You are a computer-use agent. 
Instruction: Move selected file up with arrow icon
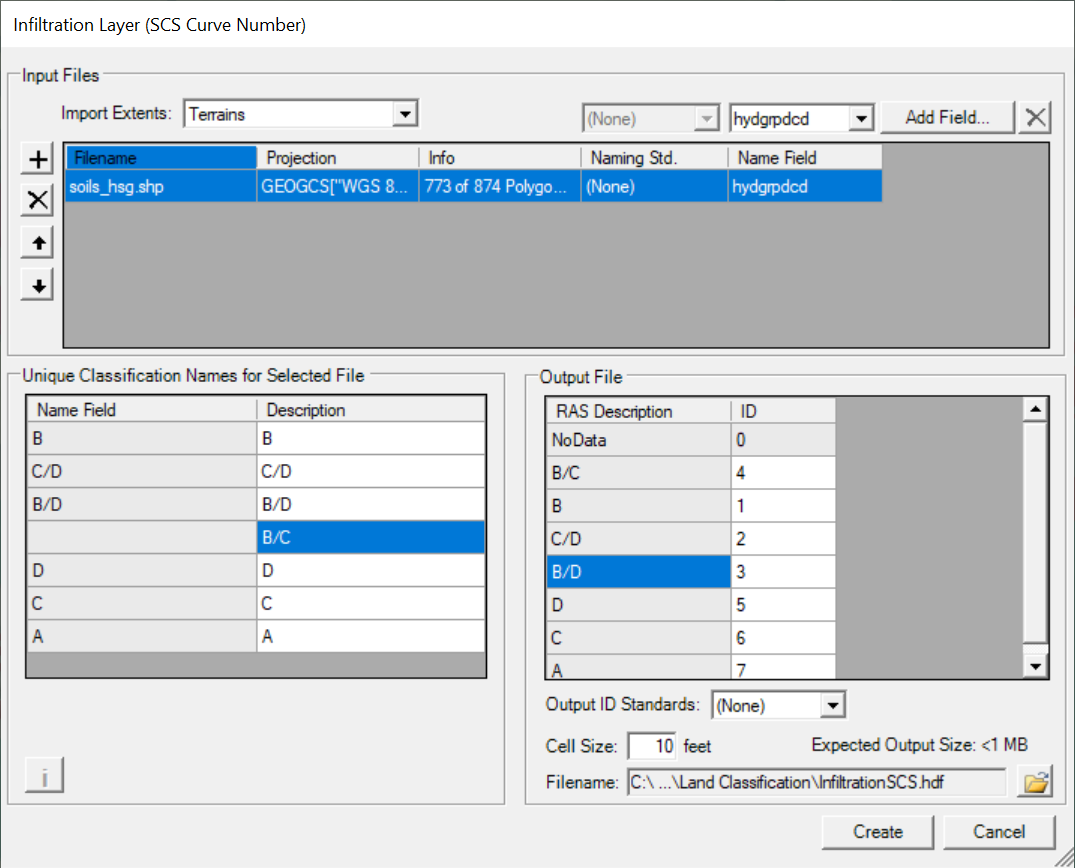coord(38,243)
